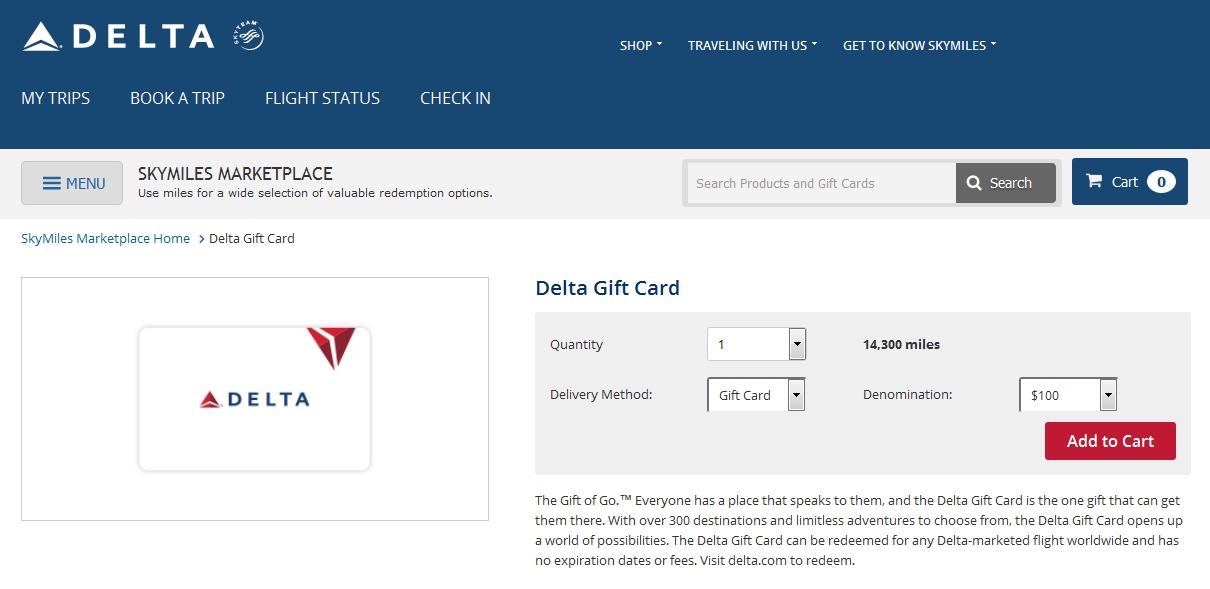
Task: Open the Book a Trip tab
Action: click(x=177, y=98)
